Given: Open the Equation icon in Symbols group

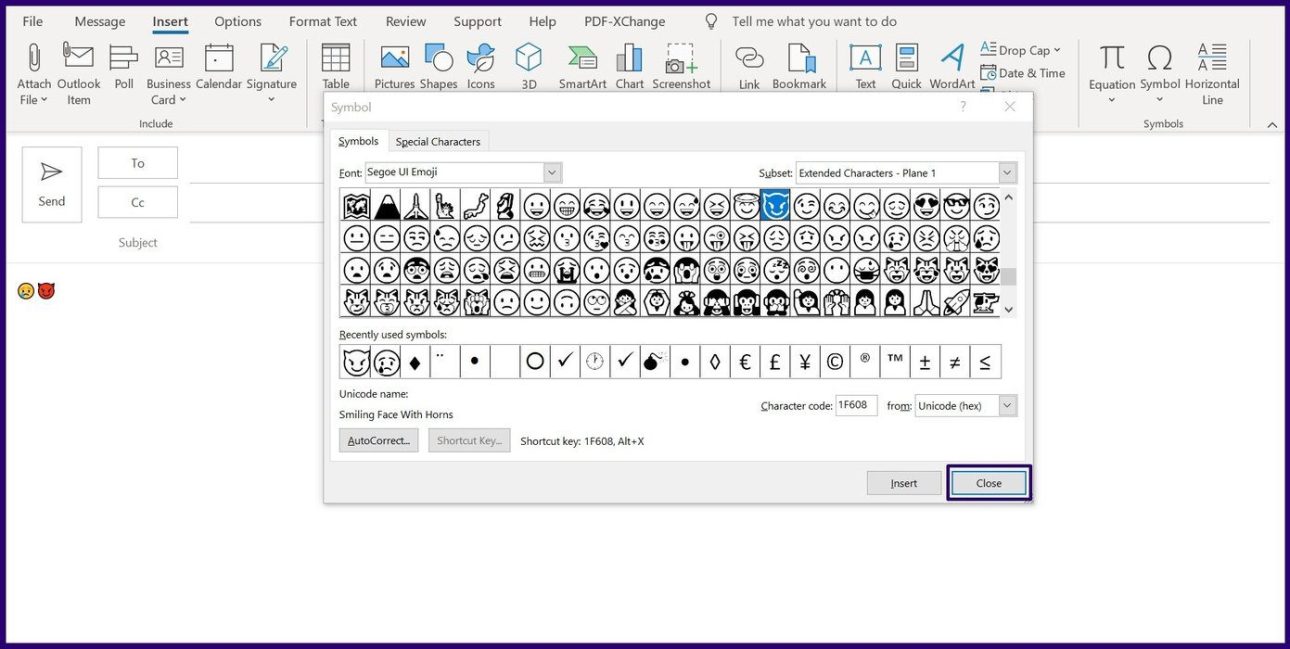Looking at the screenshot, I should click(1111, 58).
